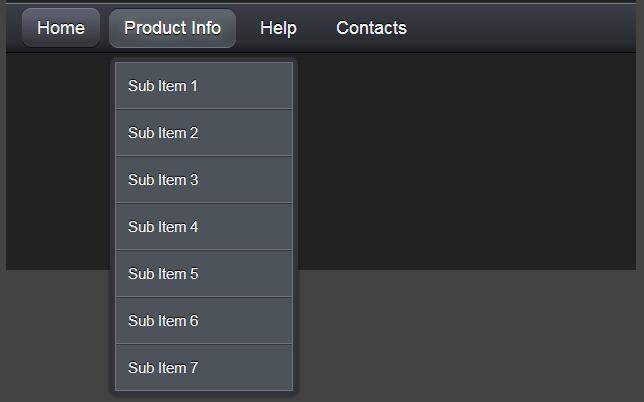Toggle the highlighted Product Info tab
Viewport: 644px width, 402px height.
click(172, 28)
